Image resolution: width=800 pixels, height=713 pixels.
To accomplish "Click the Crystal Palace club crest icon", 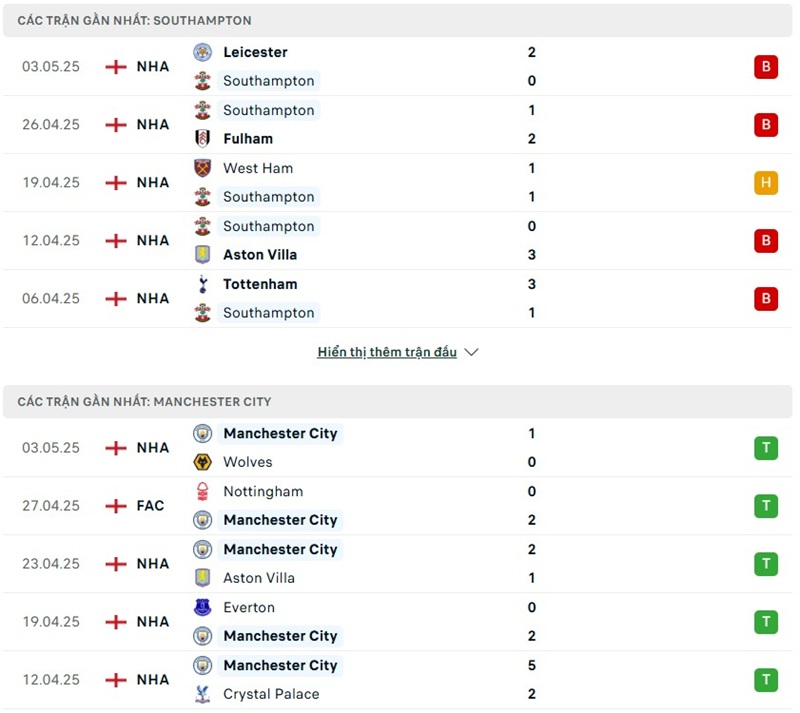I will [x=203, y=694].
